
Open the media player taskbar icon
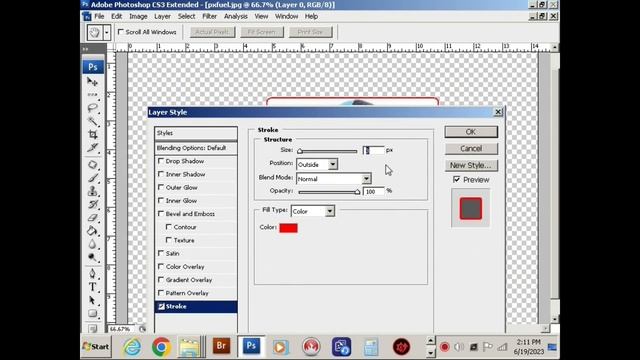tap(280, 347)
